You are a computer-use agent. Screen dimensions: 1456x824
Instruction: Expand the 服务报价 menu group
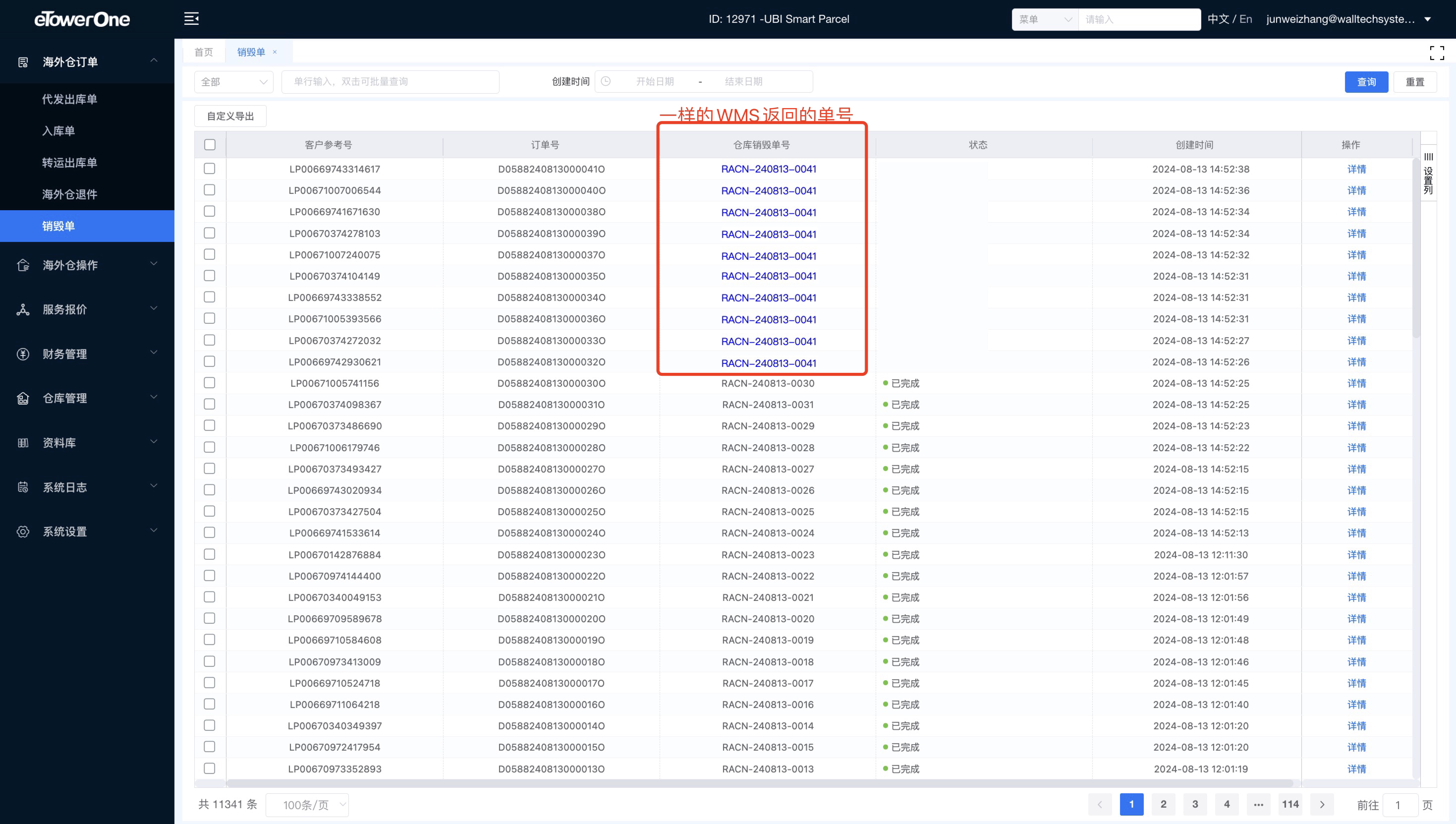pyautogui.click(x=154, y=308)
